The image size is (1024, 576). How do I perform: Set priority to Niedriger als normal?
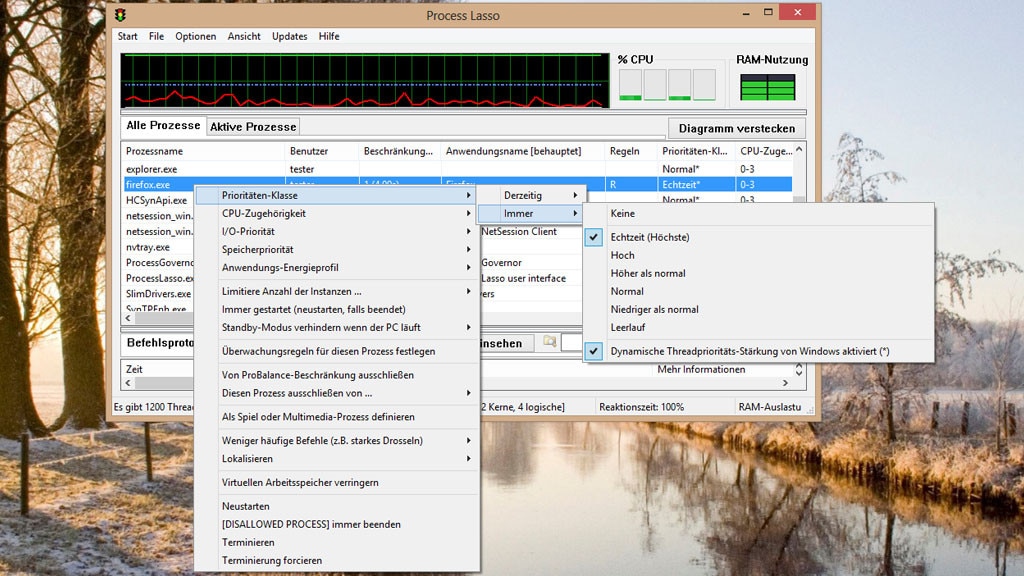(x=654, y=309)
